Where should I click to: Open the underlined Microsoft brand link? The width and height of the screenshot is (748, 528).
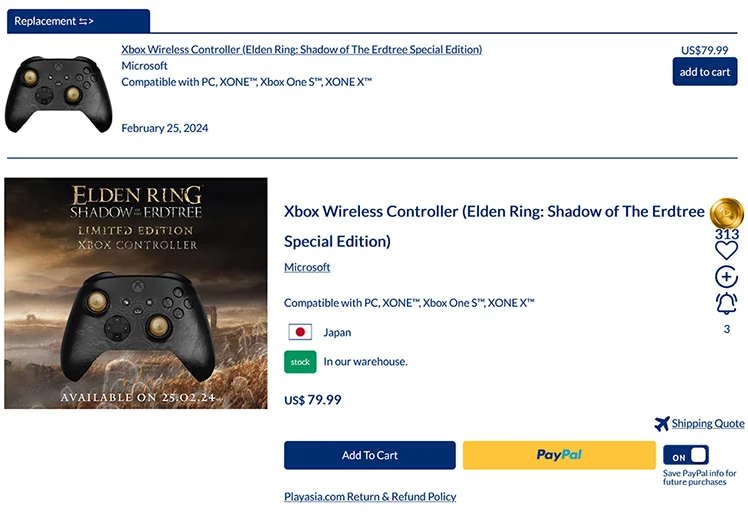tap(307, 267)
